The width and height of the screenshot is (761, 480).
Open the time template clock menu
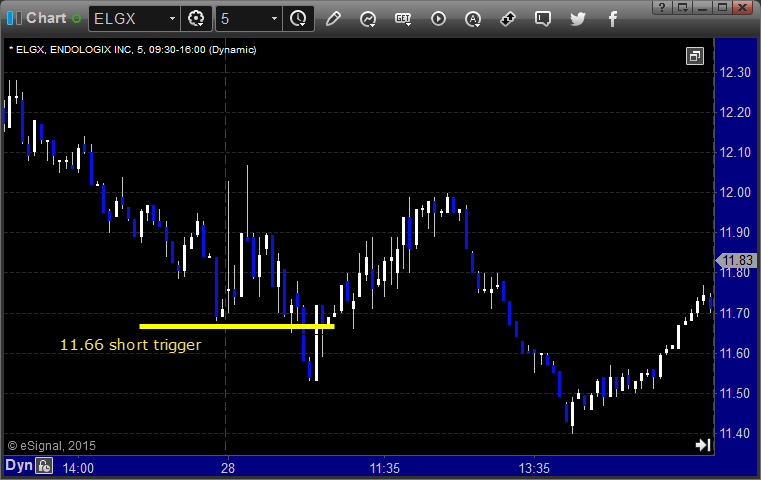pyautogui.click(x=298, y=19)
